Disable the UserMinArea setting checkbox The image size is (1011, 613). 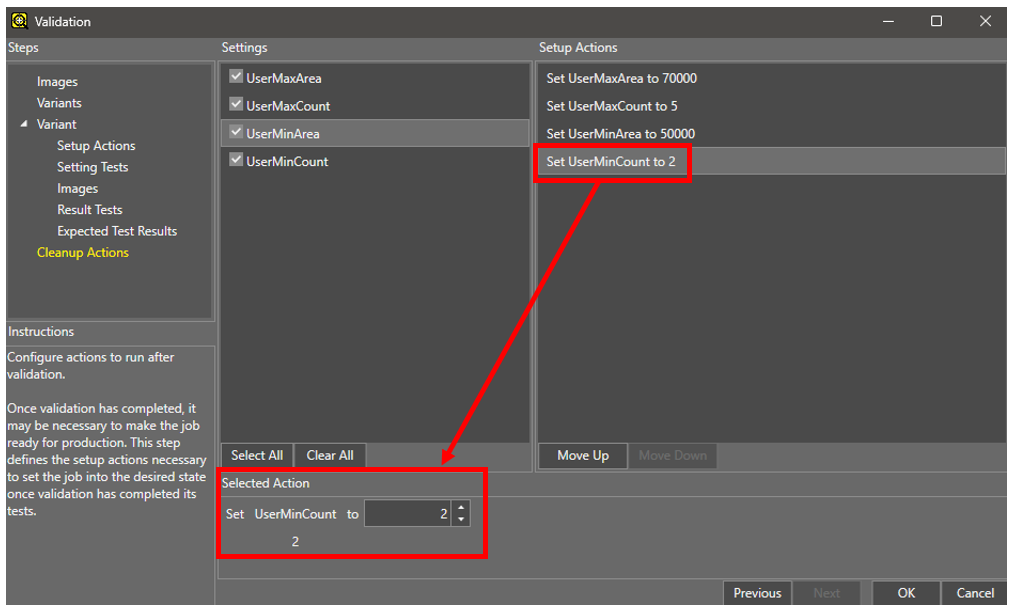click(x=236, y=132)
